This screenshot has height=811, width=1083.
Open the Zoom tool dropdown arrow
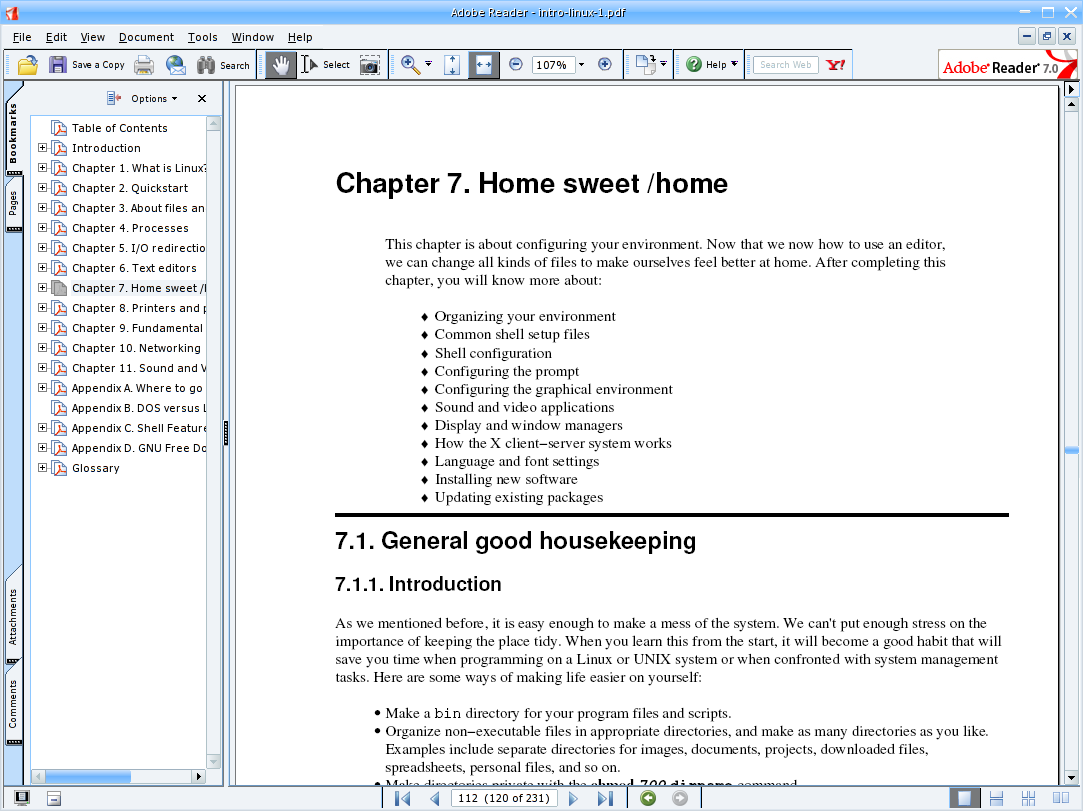click(x=428, y=64)
